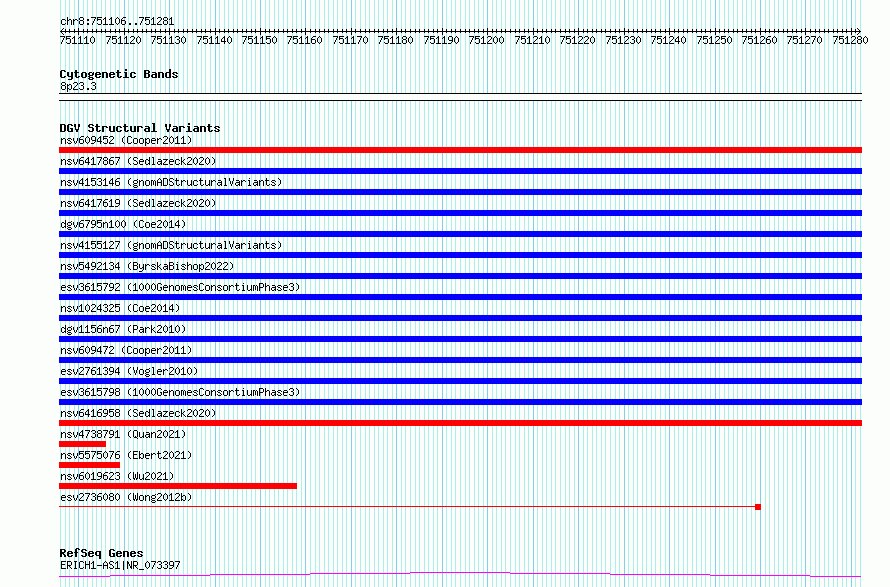Click the 8p23.3 band label
The image size is (890, 587).
(78, 86)
